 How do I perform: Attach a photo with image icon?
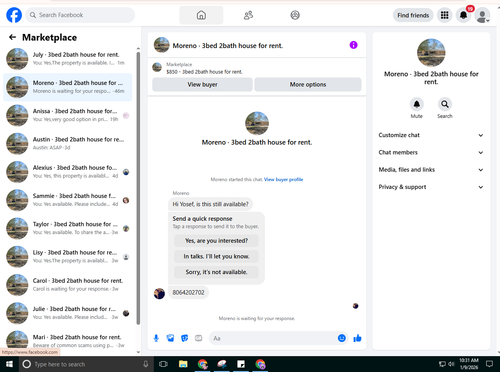coord(170,338)
